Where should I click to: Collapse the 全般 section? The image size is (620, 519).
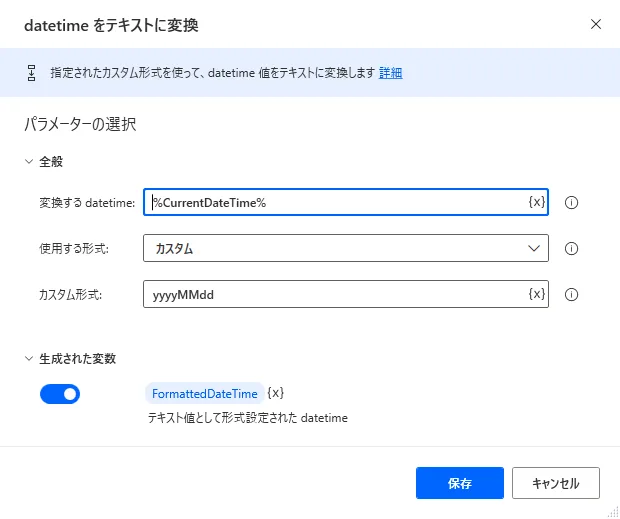tap(29, 161)
